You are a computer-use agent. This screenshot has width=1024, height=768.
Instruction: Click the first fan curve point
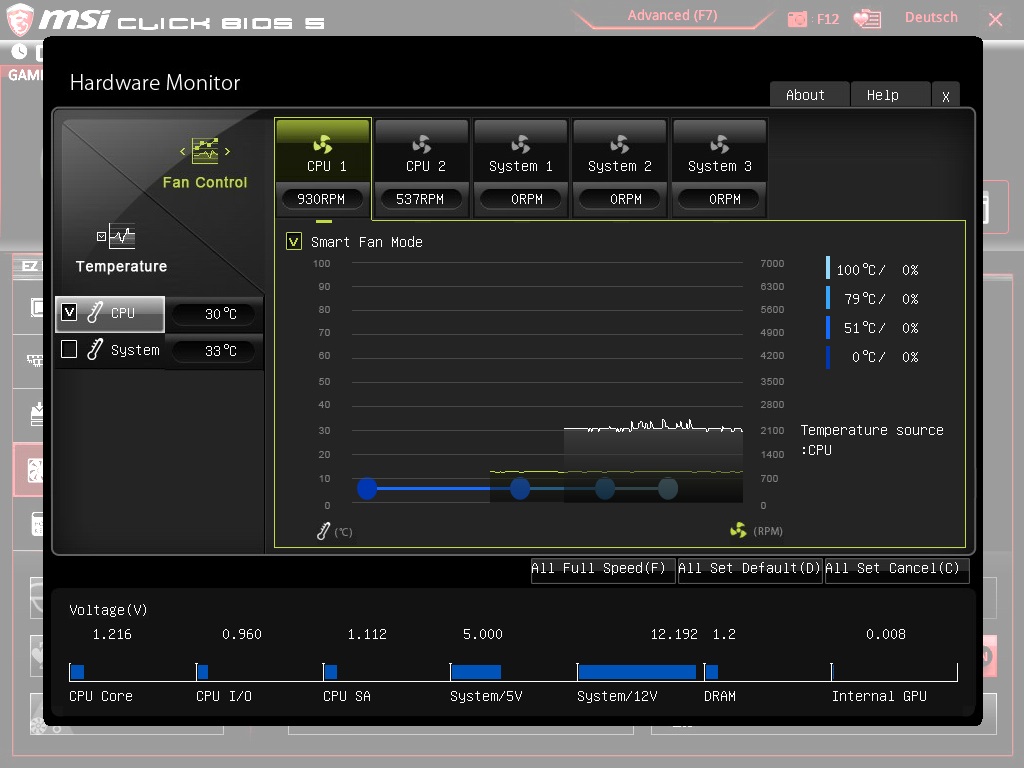point(367,488)
